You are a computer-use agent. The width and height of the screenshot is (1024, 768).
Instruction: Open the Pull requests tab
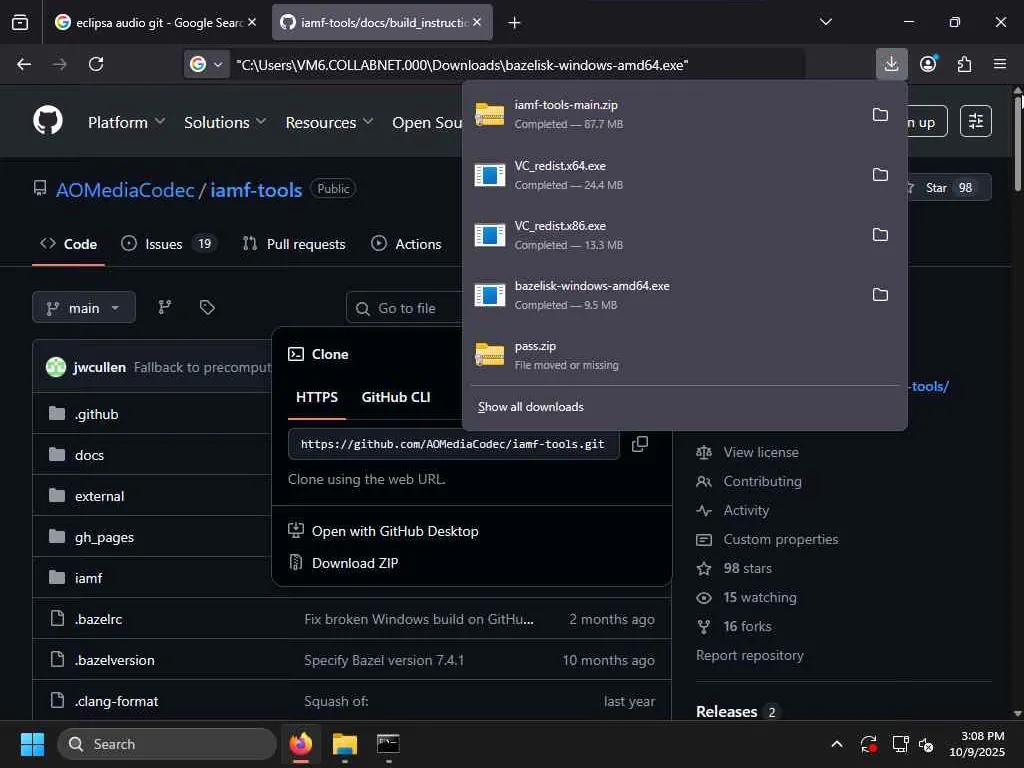[x=294, y=244]
